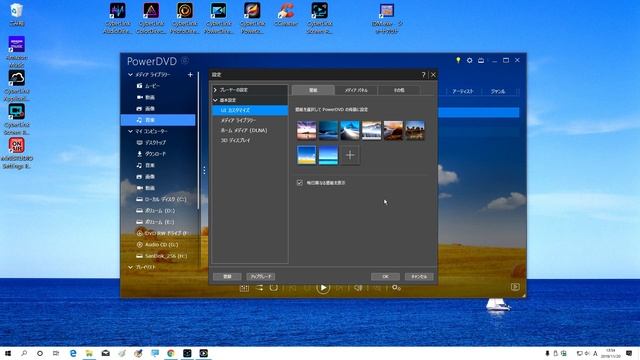The image size is (640, 360).
Task: Click the icon at PowerDVD's lower-right corner
Action: pyautogui.click(x=515, y=287)
